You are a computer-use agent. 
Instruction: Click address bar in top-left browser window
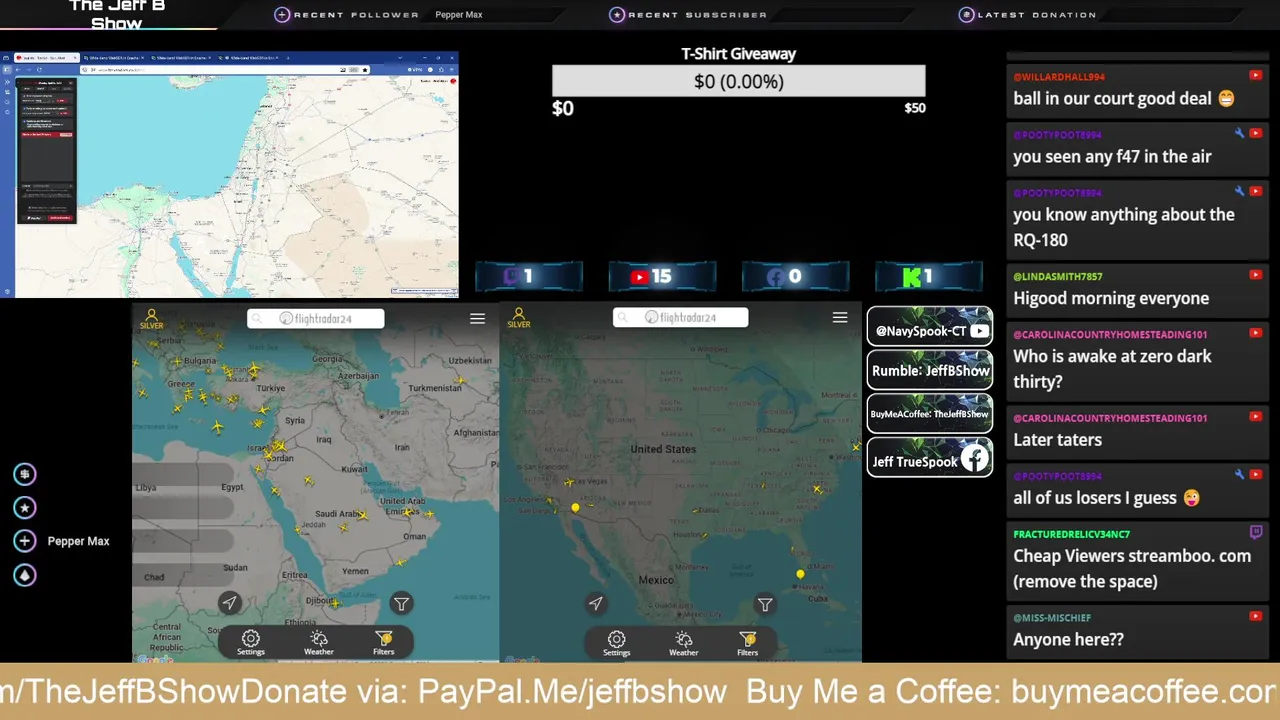tap(225, 70)
